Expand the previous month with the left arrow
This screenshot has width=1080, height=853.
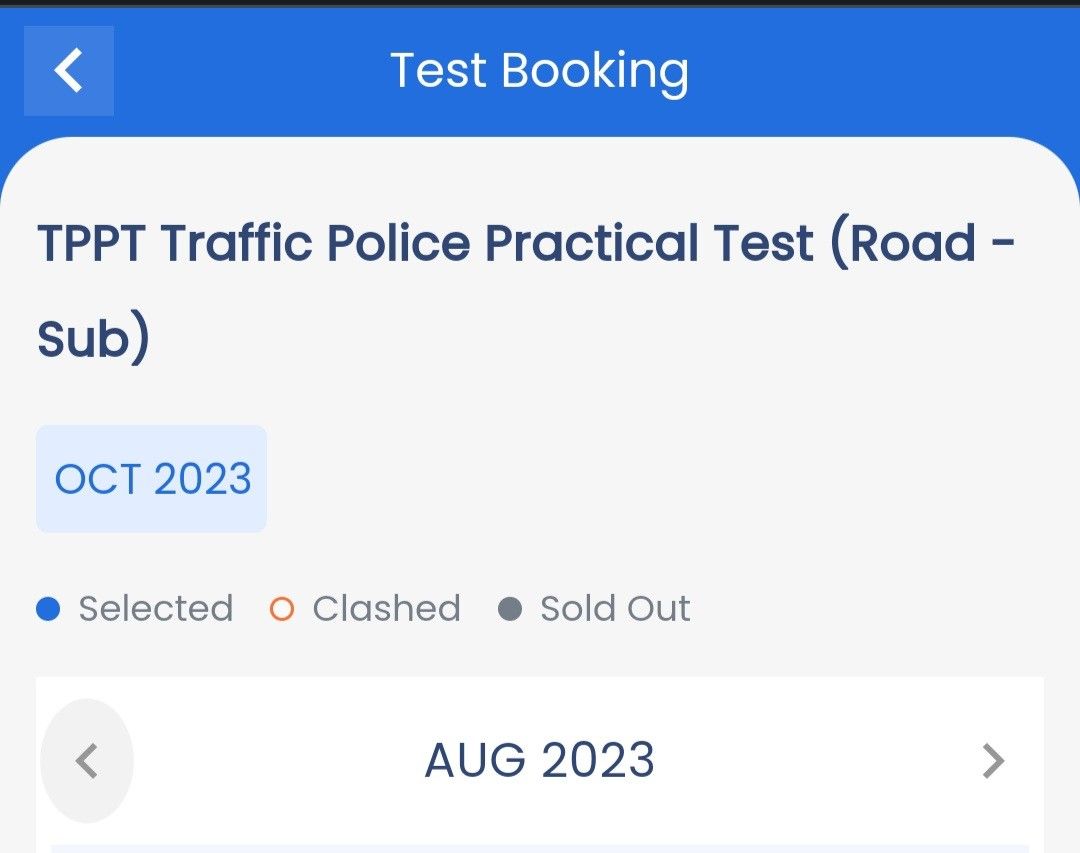pyautogui.click(x=86, y=762)
